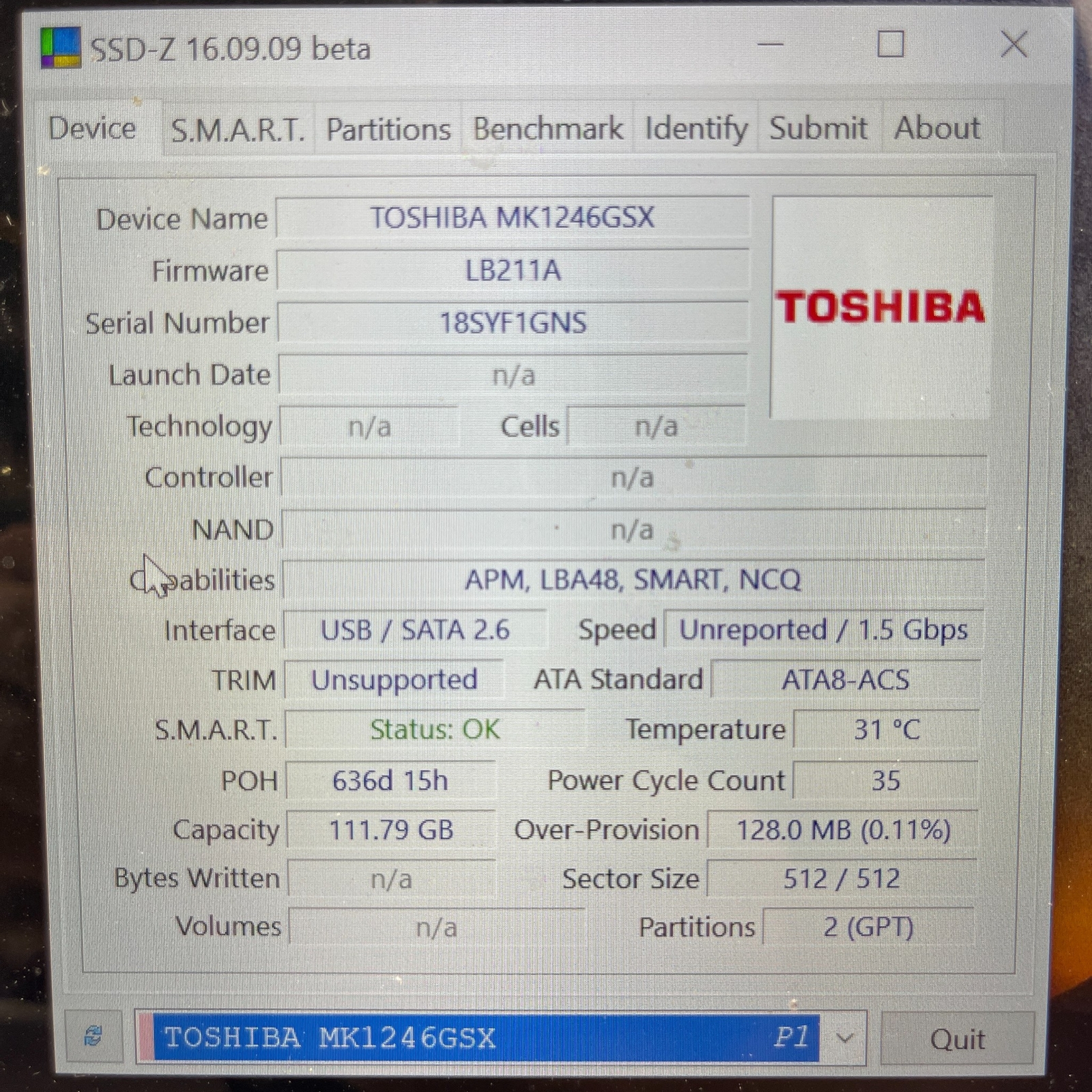The width and height of the screenshot is (1092, 1092).
Task: Click the SSD-Z 16.09.09 beta window title
Action: click(x=231, y=49)
